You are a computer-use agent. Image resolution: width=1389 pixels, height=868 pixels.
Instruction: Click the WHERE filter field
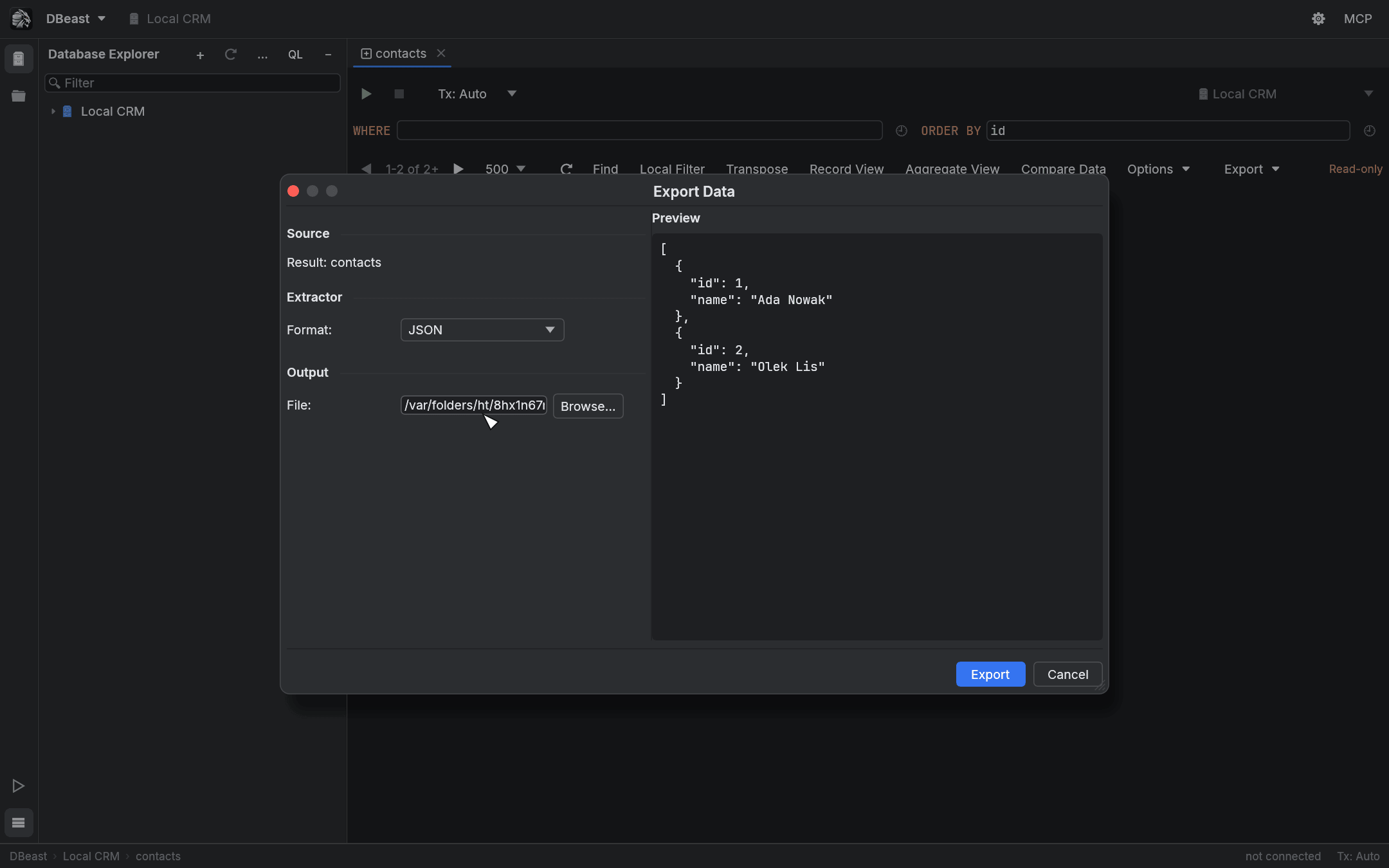pyautogui.click(x=640, y=131)
